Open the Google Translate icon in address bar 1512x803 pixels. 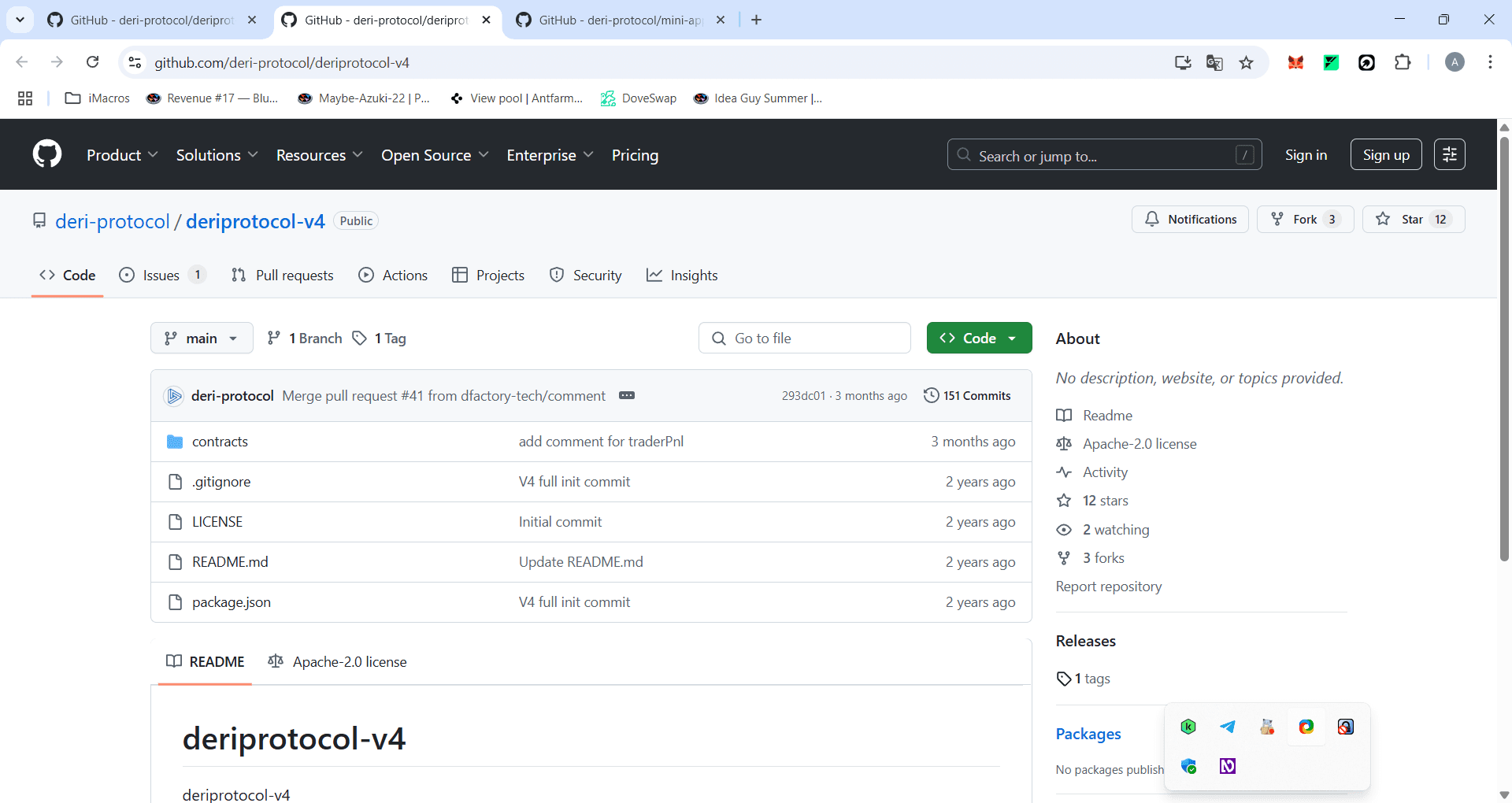tap(1214, 62)
